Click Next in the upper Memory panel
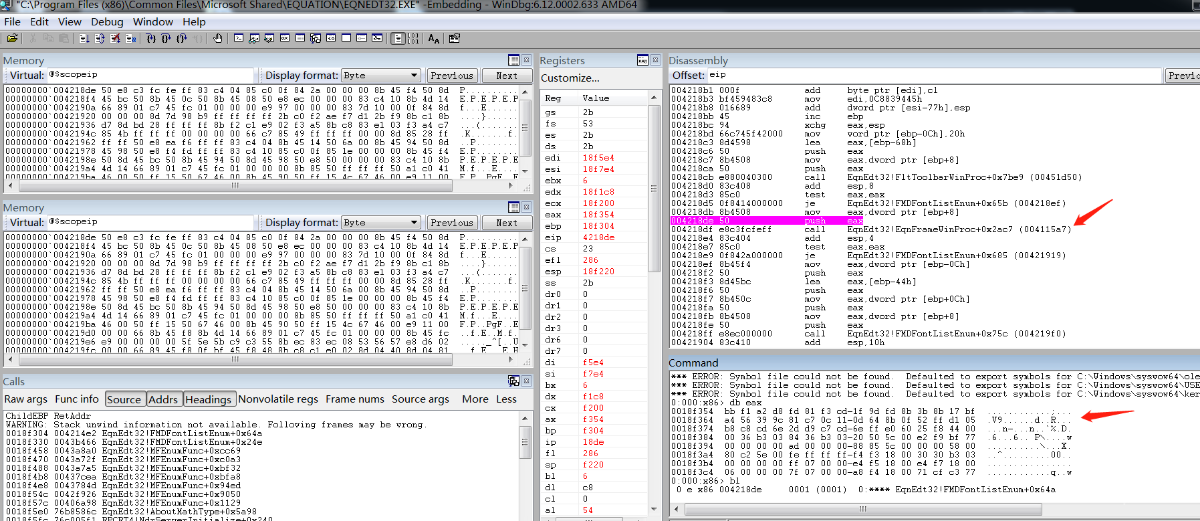This screenshot has height=521, width=1200. 507,76
